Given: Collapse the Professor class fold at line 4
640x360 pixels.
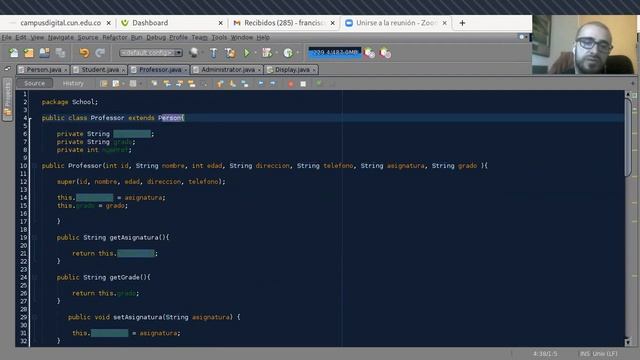Looking at the screenshot, I should pos(31,118).
